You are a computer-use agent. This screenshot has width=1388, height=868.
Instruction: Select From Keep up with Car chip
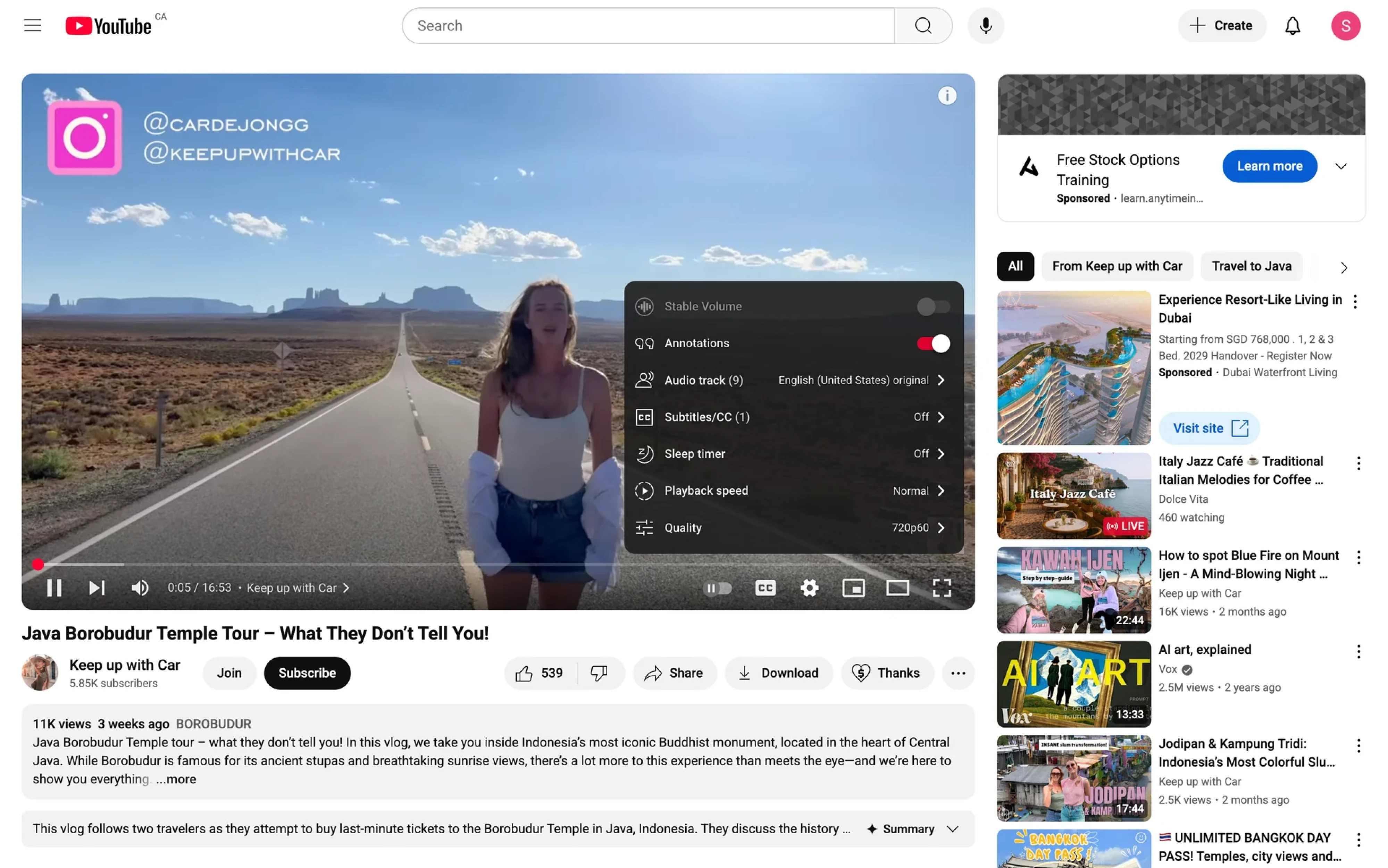click(x=1117, y=266)
